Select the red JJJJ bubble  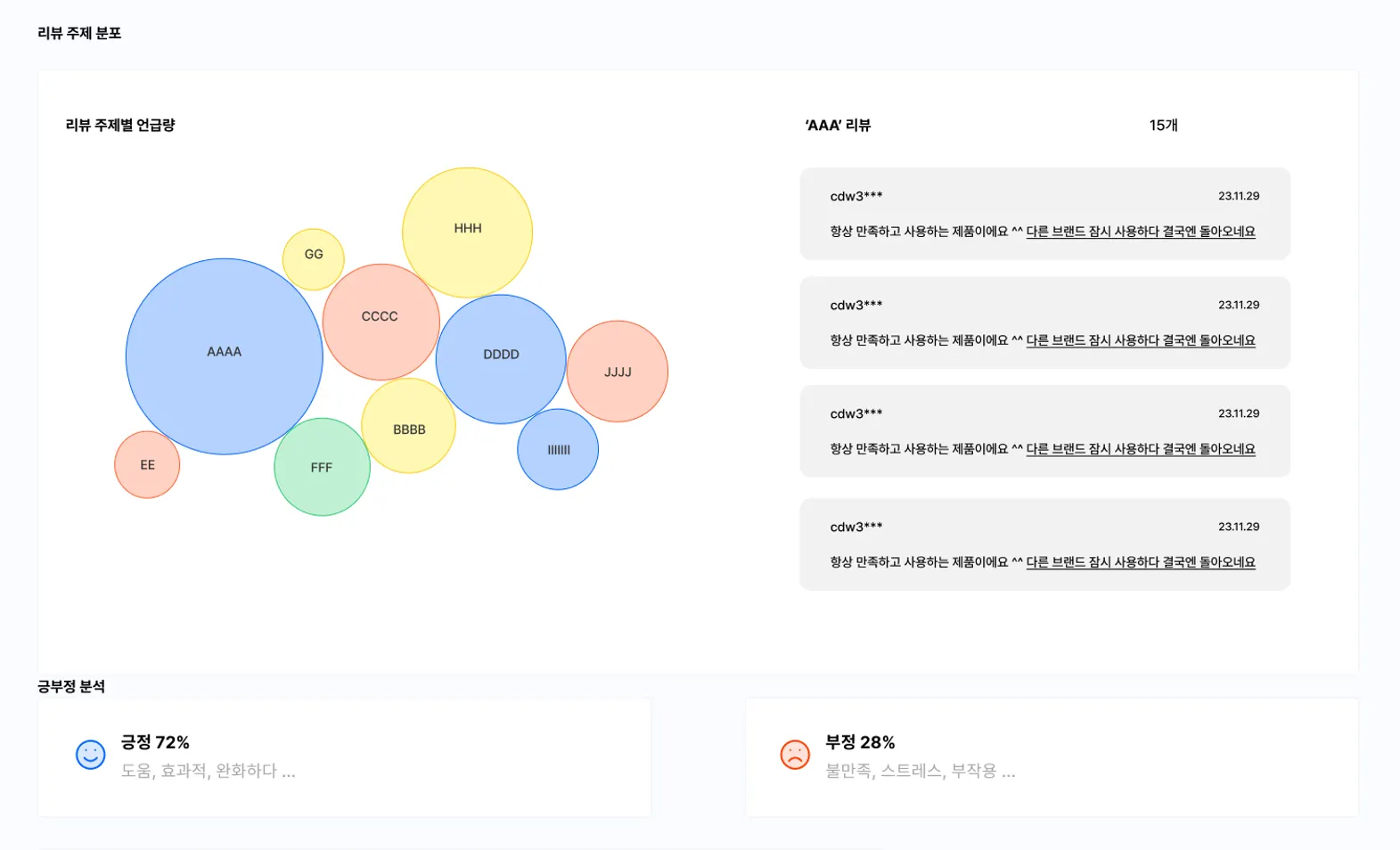tap(618, 372)
